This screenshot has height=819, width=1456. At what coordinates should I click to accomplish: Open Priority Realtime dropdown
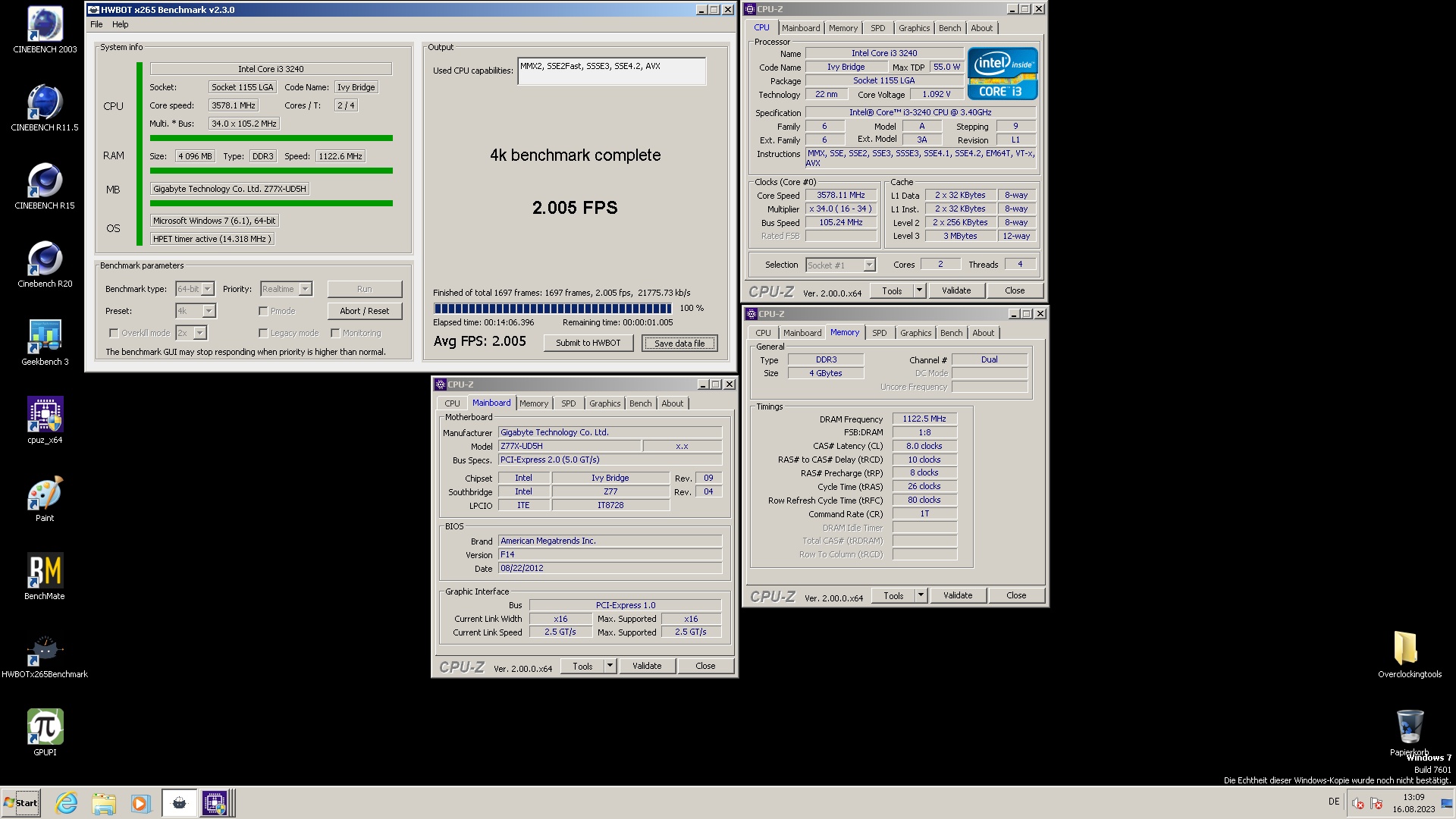pos(305,289)
